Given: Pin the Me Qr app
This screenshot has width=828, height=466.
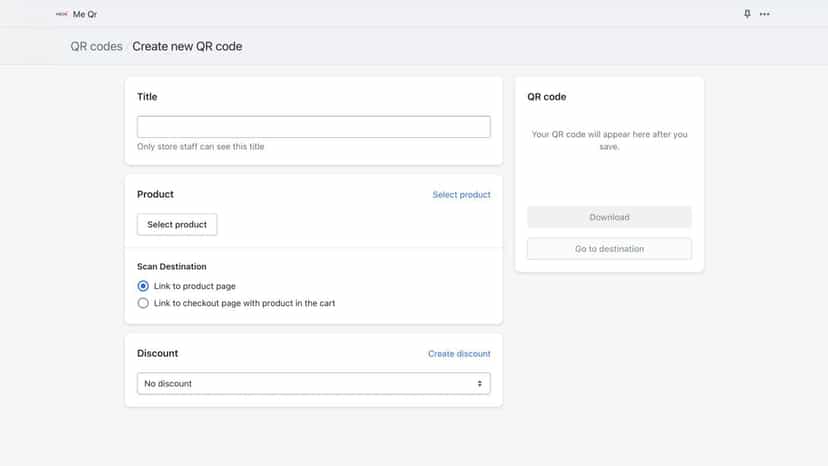Looking at the screenshot, I should (x=747, y=14).
